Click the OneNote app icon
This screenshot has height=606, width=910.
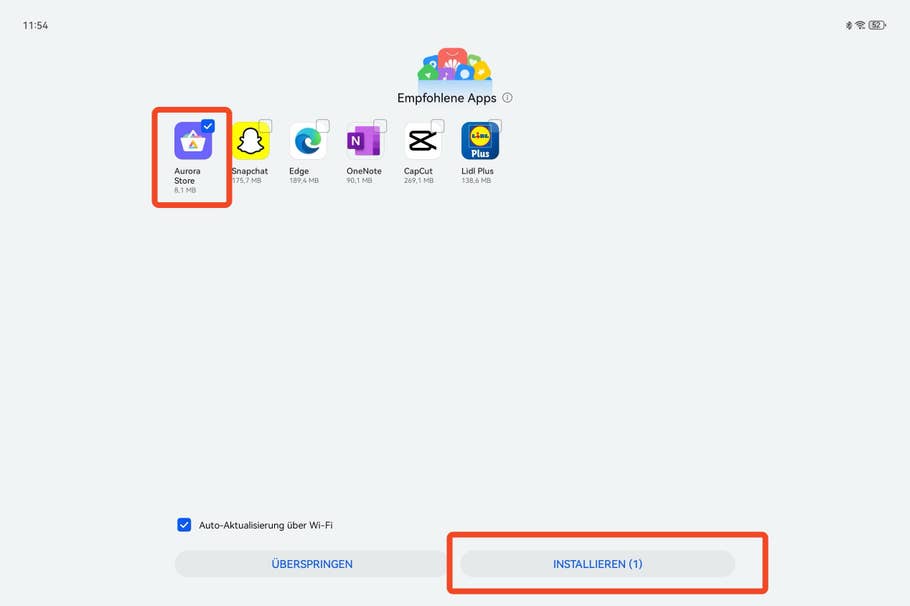coord(364,140)
